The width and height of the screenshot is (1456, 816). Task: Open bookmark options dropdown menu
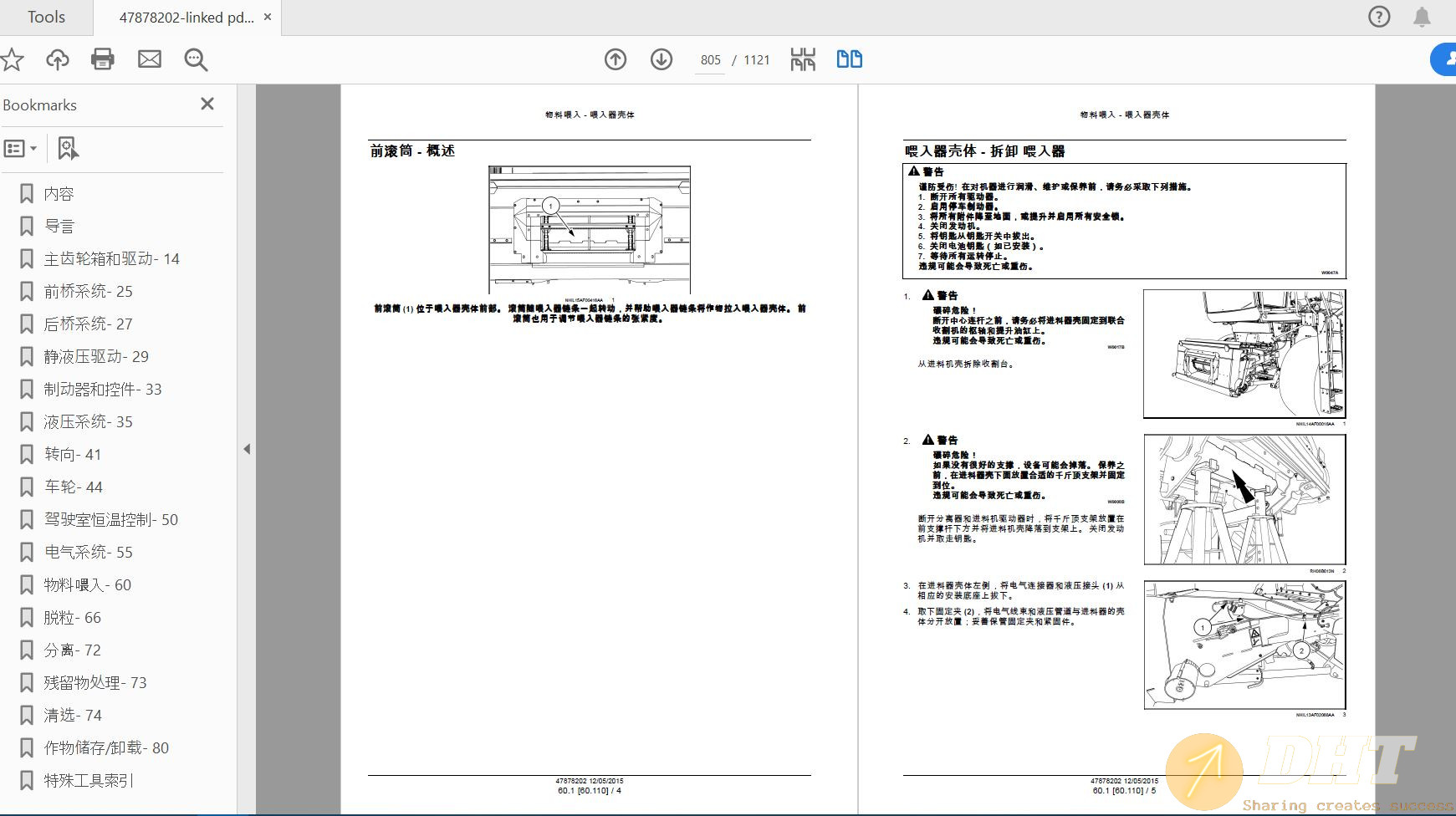[21, 149]
